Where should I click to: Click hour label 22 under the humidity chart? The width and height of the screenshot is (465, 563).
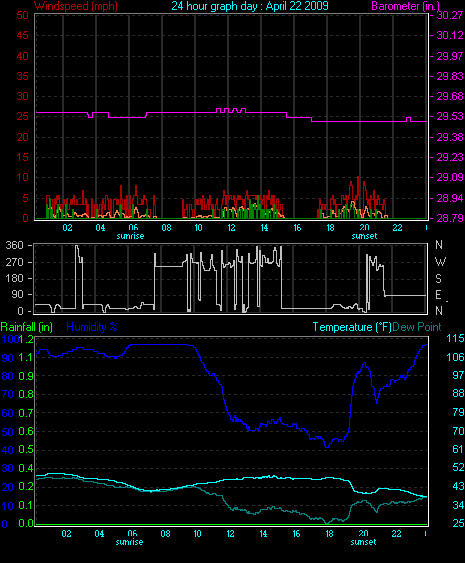pos(396,534)
